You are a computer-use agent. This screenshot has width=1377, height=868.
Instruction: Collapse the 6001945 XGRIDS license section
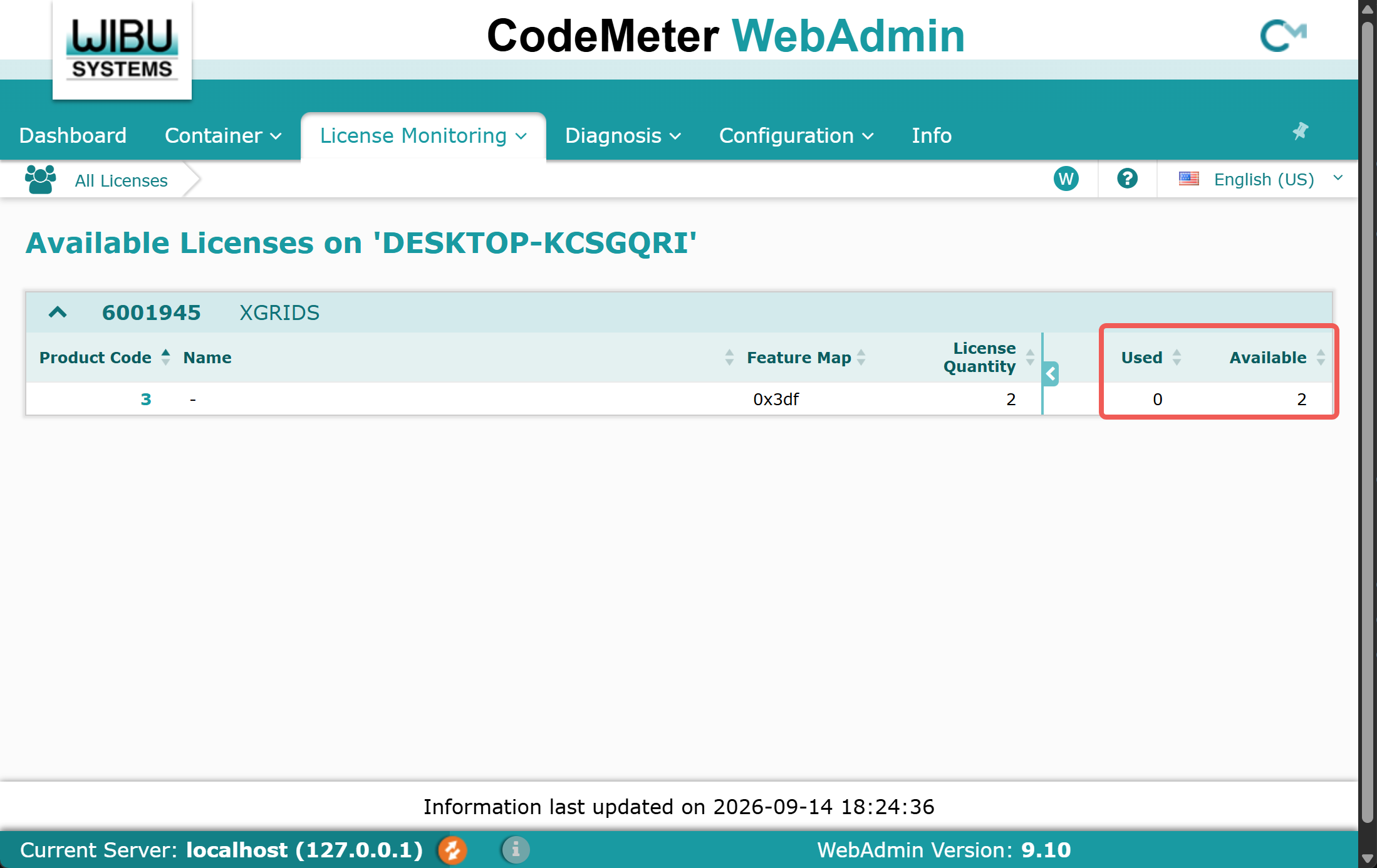[58, 312]
